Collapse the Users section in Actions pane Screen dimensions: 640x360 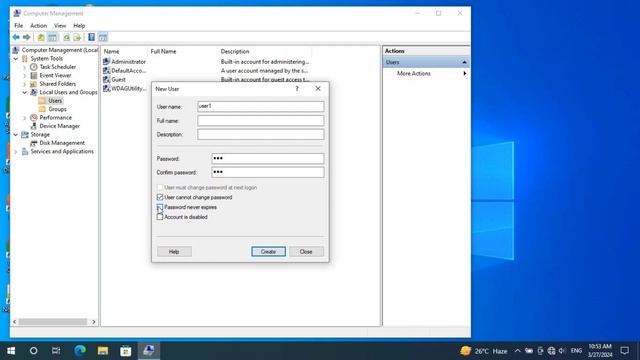(464, 62)
